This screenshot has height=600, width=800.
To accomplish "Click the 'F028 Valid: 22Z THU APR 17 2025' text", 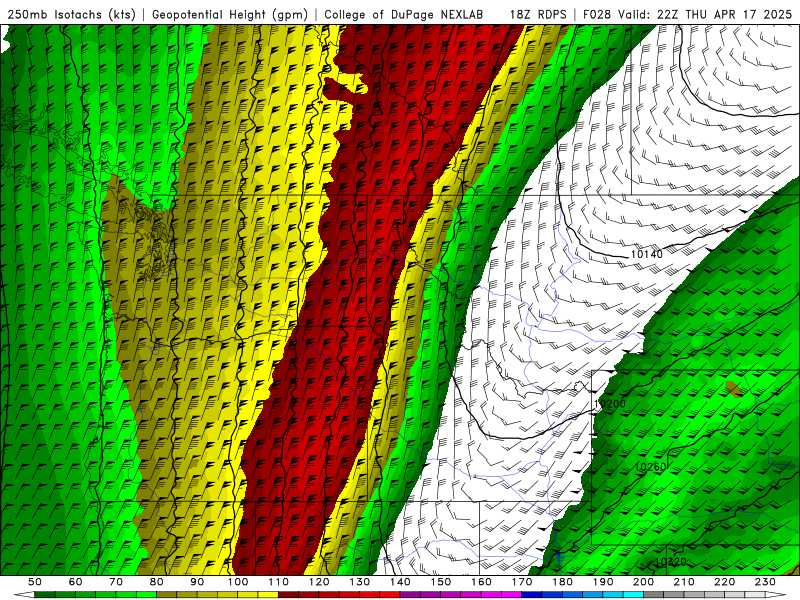I will 688,15.
